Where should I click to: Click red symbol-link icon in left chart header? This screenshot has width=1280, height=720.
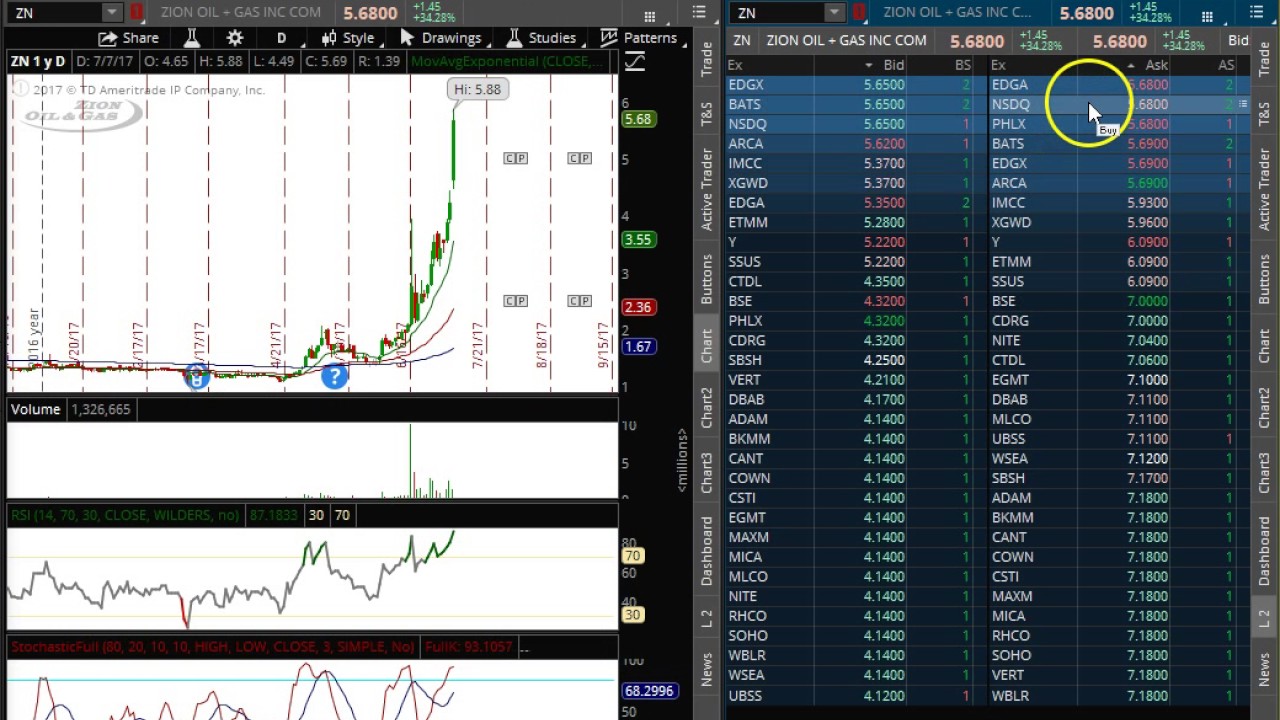[136, 12]
